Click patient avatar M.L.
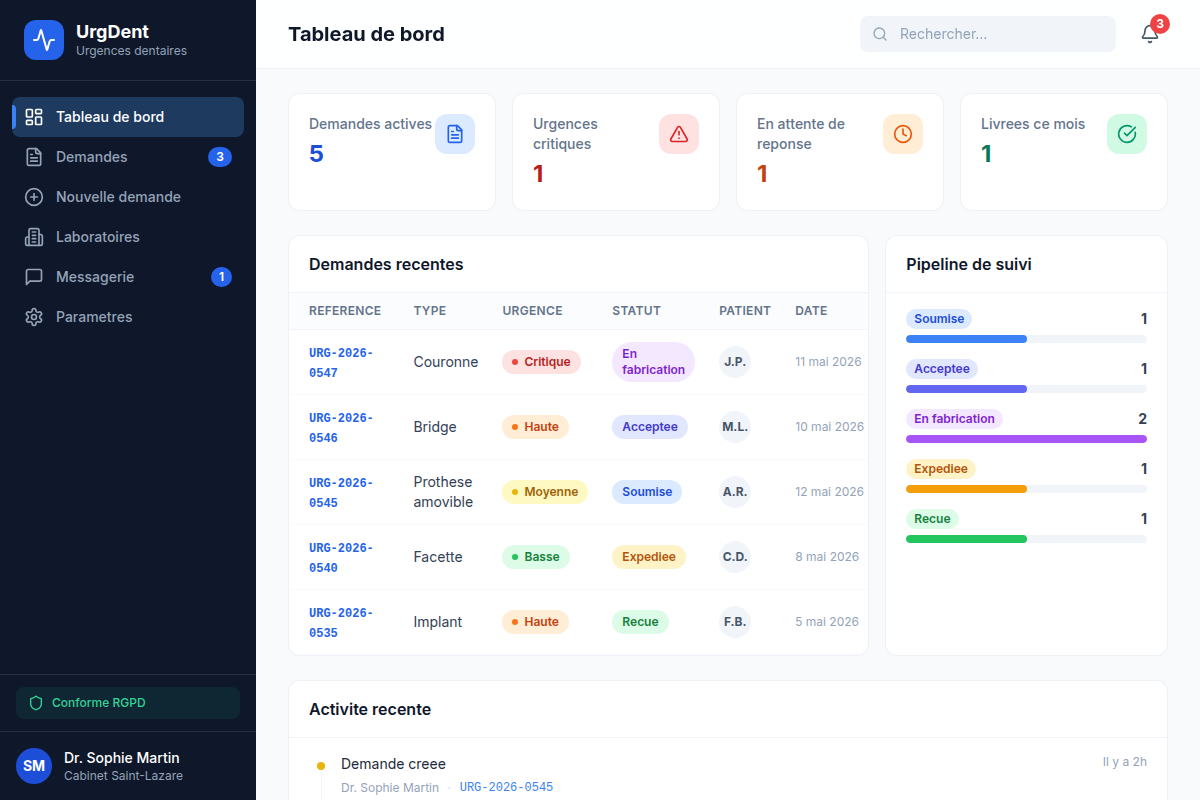Viewport: 1200px width, 800px height. (735, 427)
